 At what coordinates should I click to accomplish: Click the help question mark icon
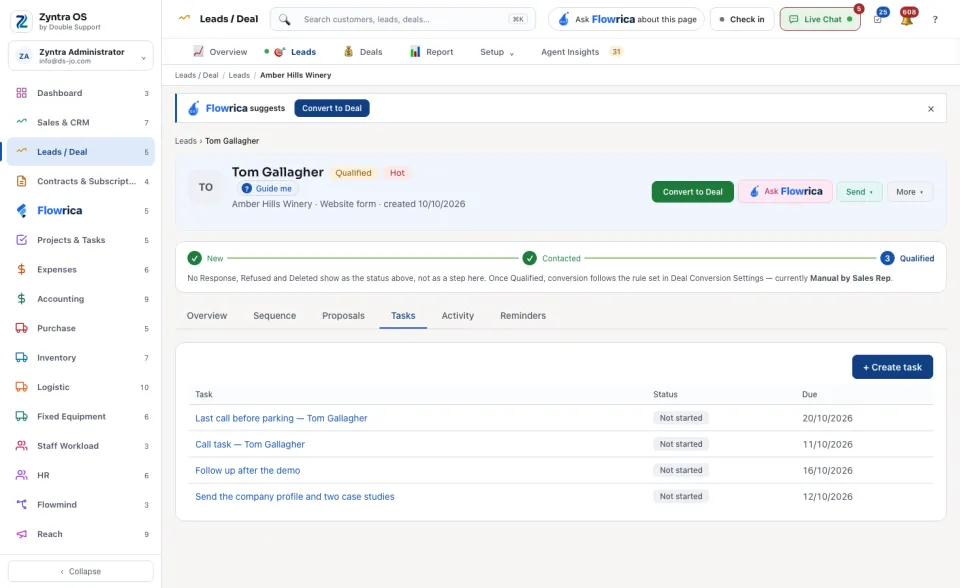[935, 20]
